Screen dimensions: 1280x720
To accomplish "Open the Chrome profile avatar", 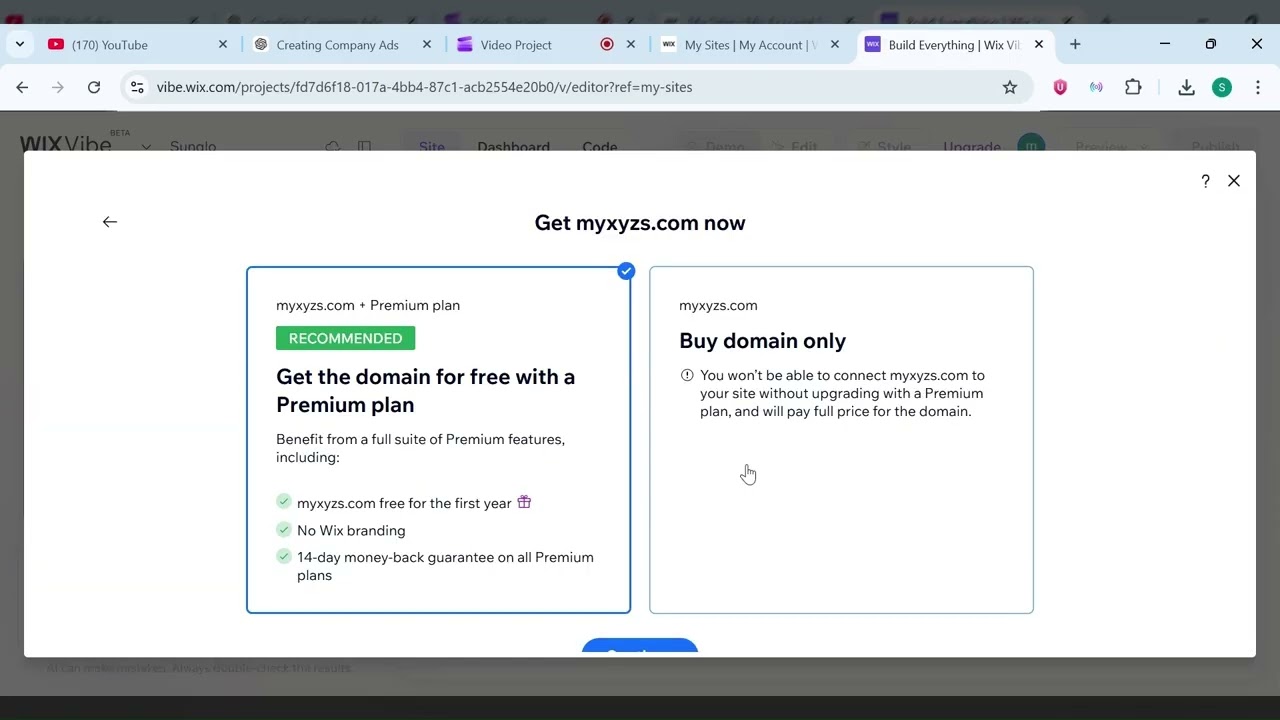I will 1222,87.
